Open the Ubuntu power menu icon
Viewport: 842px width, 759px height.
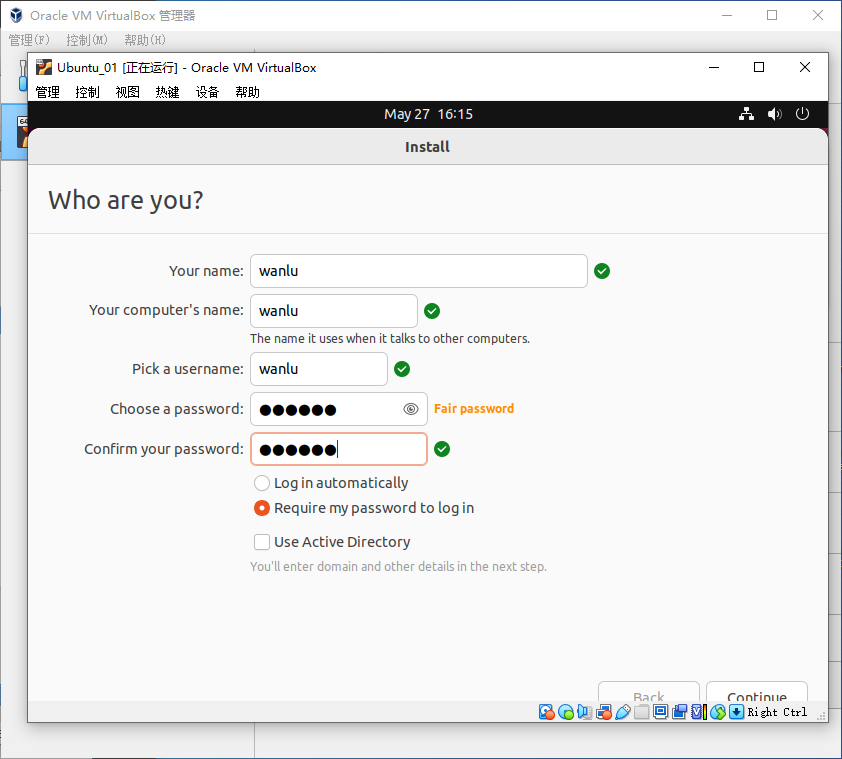(x=802, y=114)
